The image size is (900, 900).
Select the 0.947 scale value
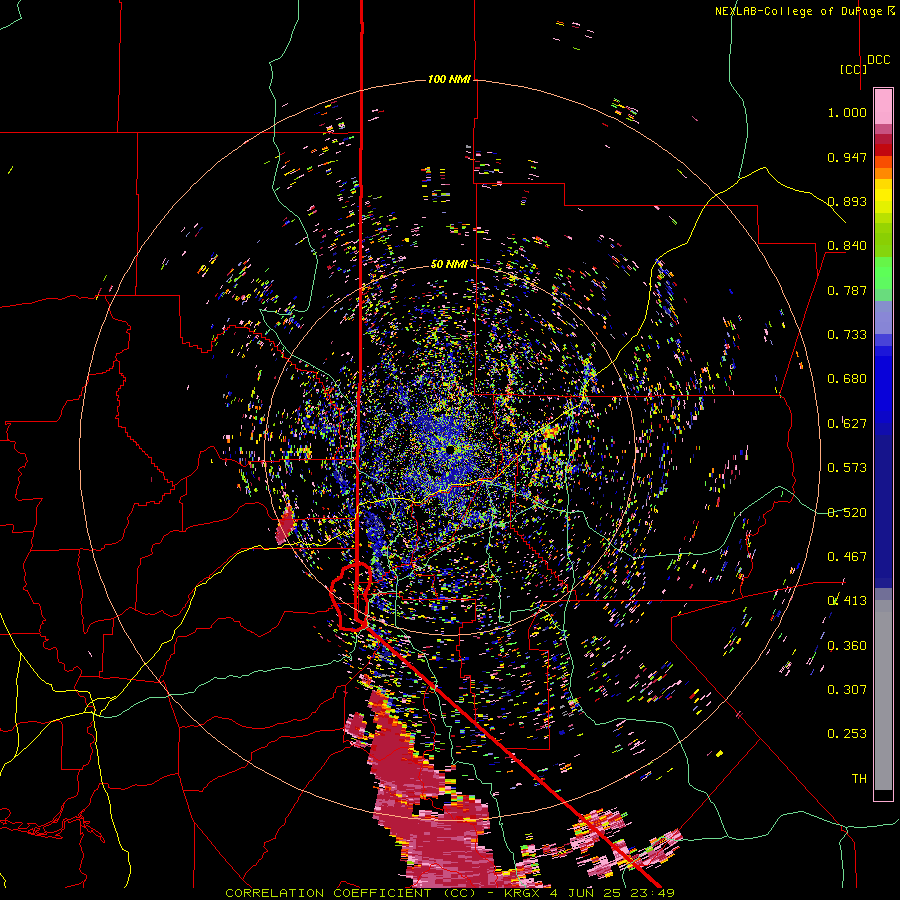[x=847, y=157]
